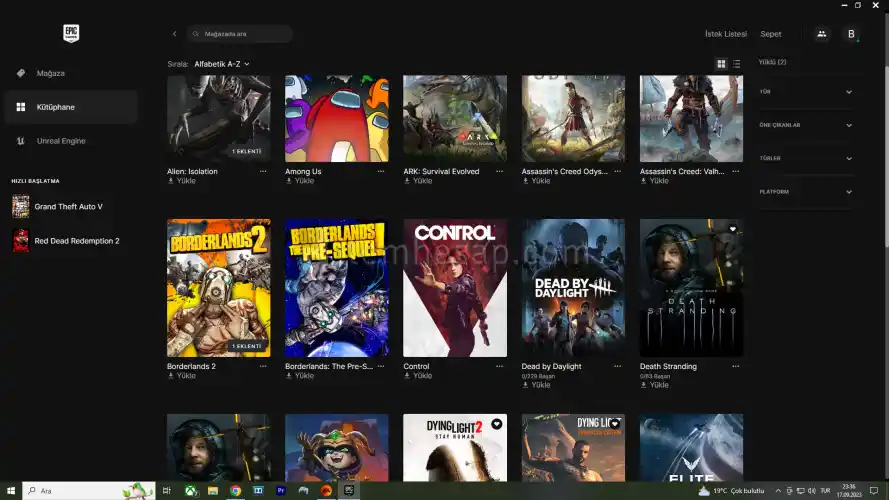Expand the PLATFORM filter section

tap(805, 192)
